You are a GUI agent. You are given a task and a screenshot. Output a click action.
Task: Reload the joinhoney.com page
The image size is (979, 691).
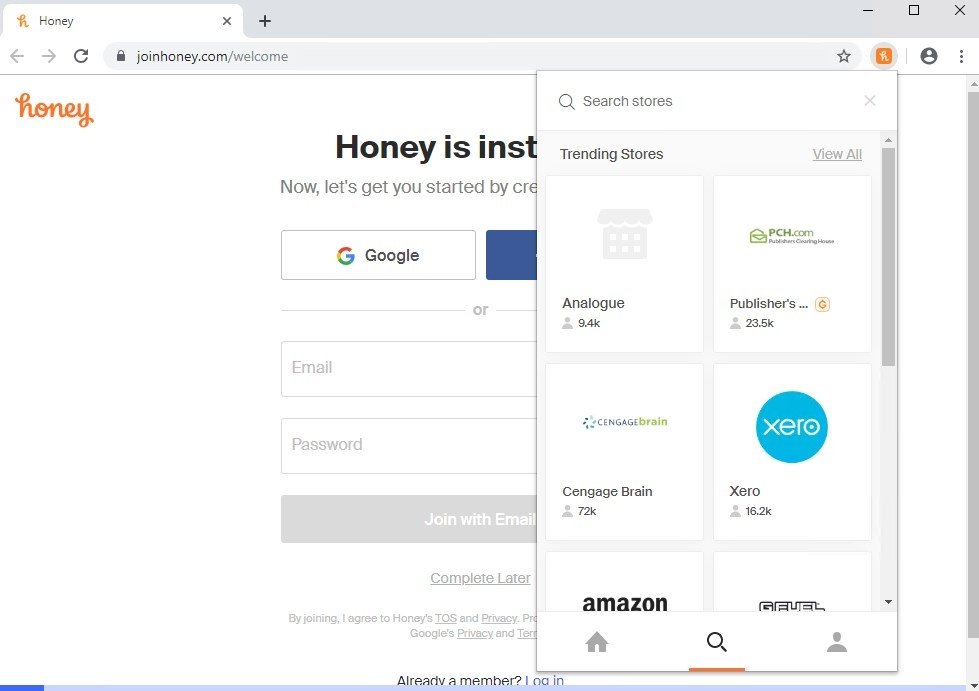81,56
